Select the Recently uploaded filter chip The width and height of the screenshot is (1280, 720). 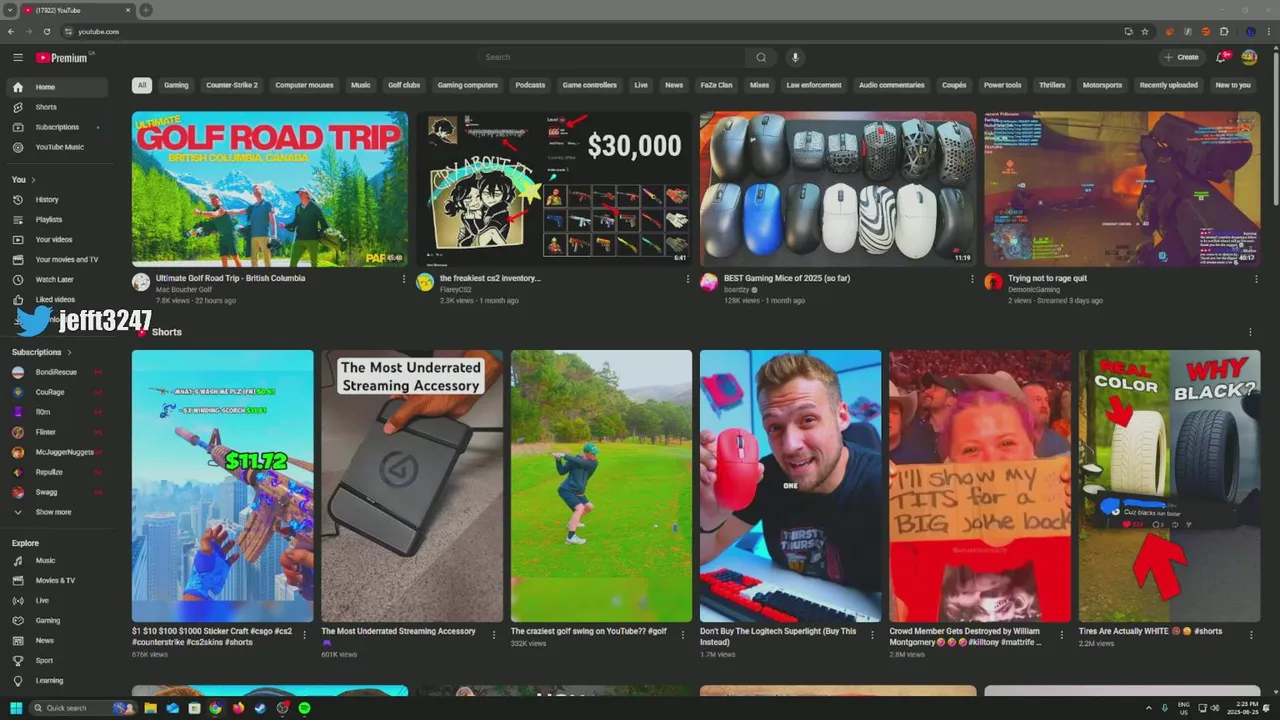pyautogui.click(x=1168, y=85)
